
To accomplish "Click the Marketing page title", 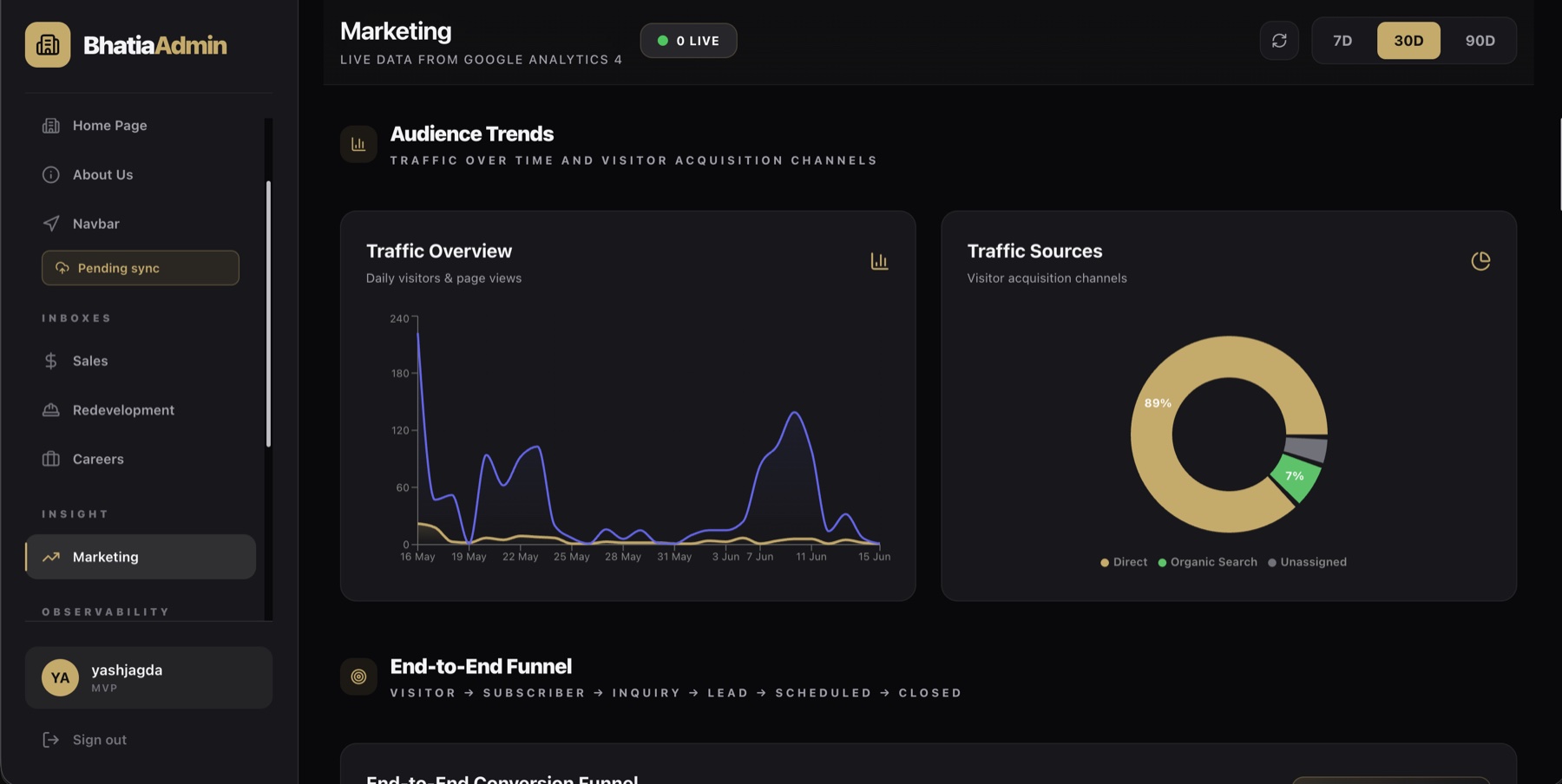I will tap(396, 31).
